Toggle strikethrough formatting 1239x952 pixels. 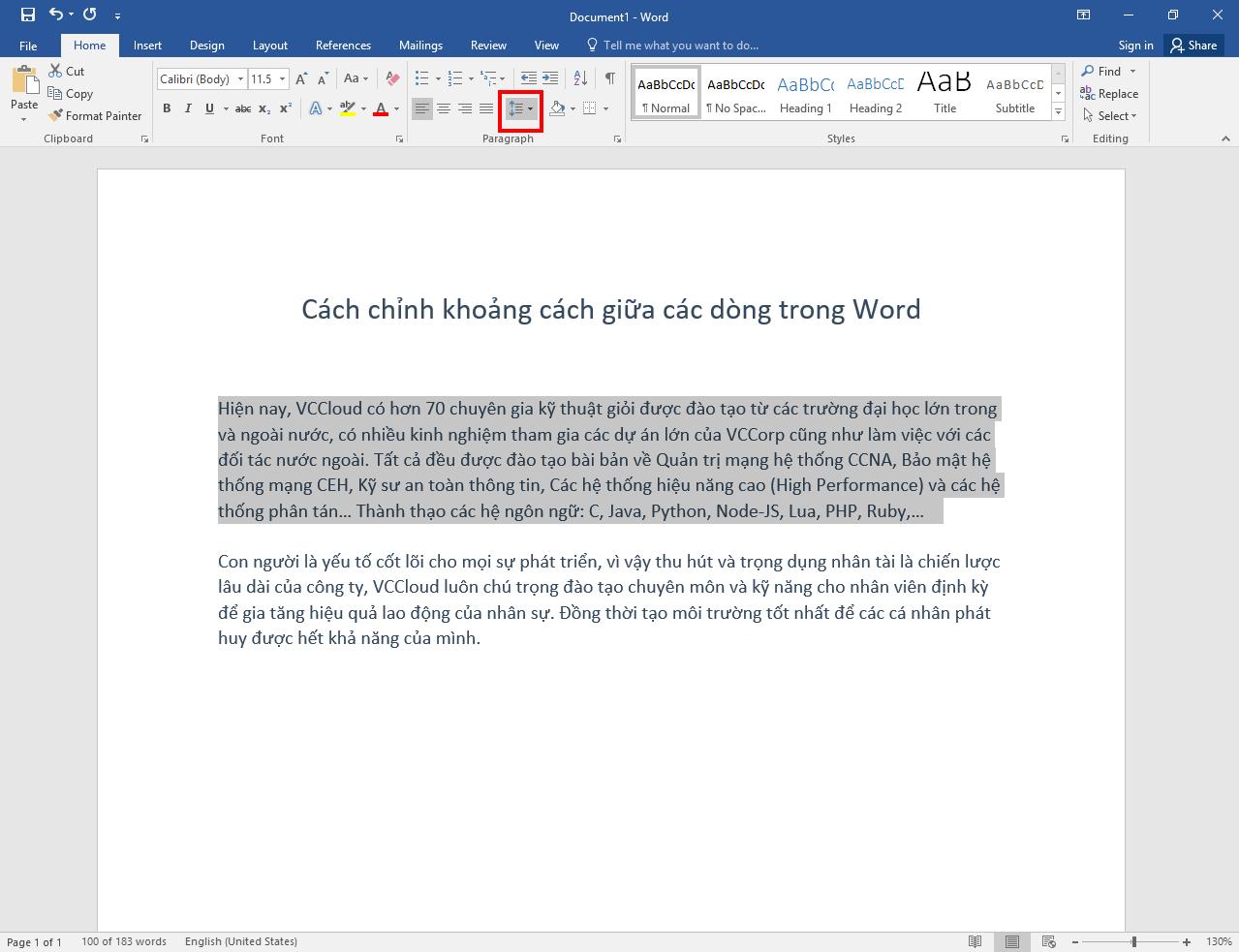click(x=243, y=108)
